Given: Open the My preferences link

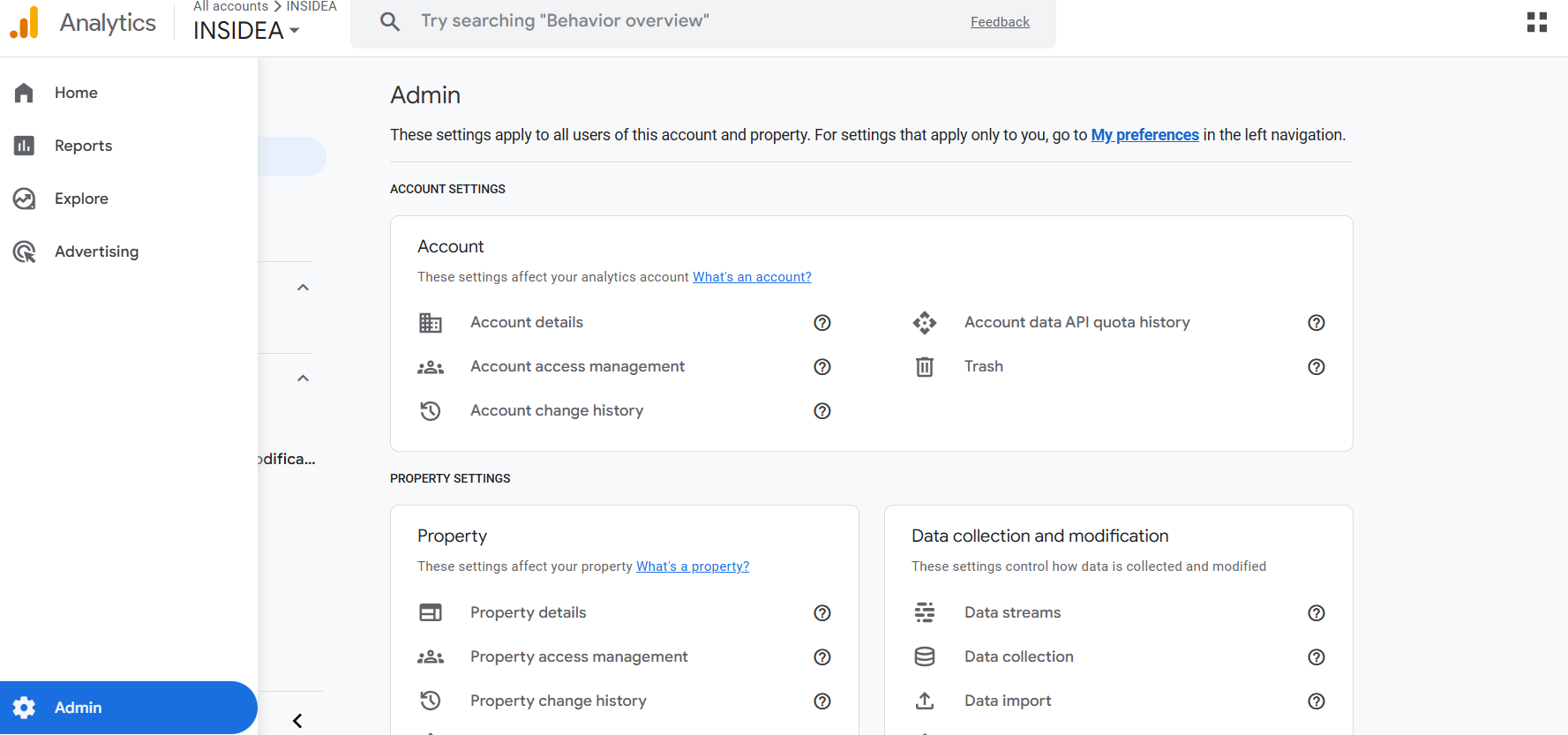Looking at the screenshot, I should (1144, 135).
